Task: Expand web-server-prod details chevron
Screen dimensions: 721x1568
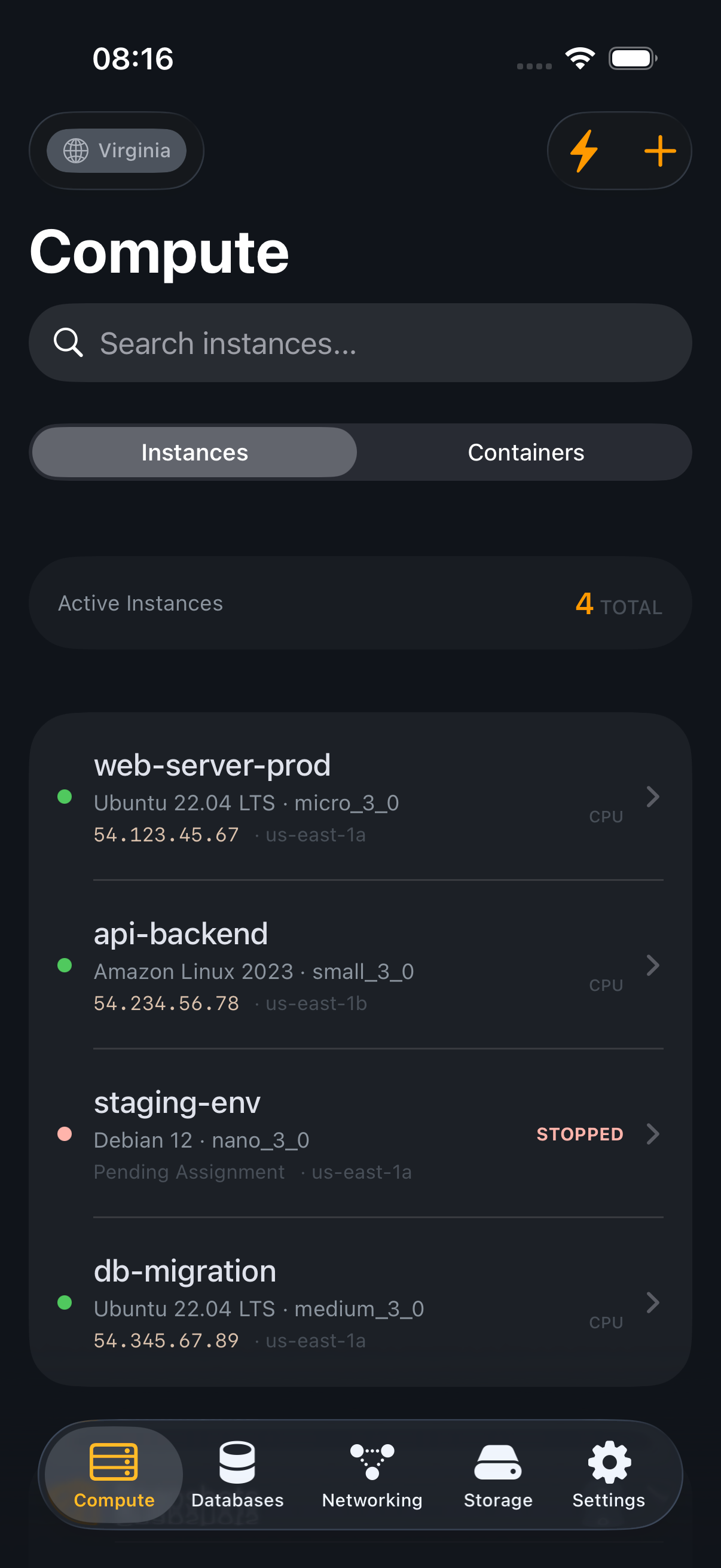Action: [652, 796]
